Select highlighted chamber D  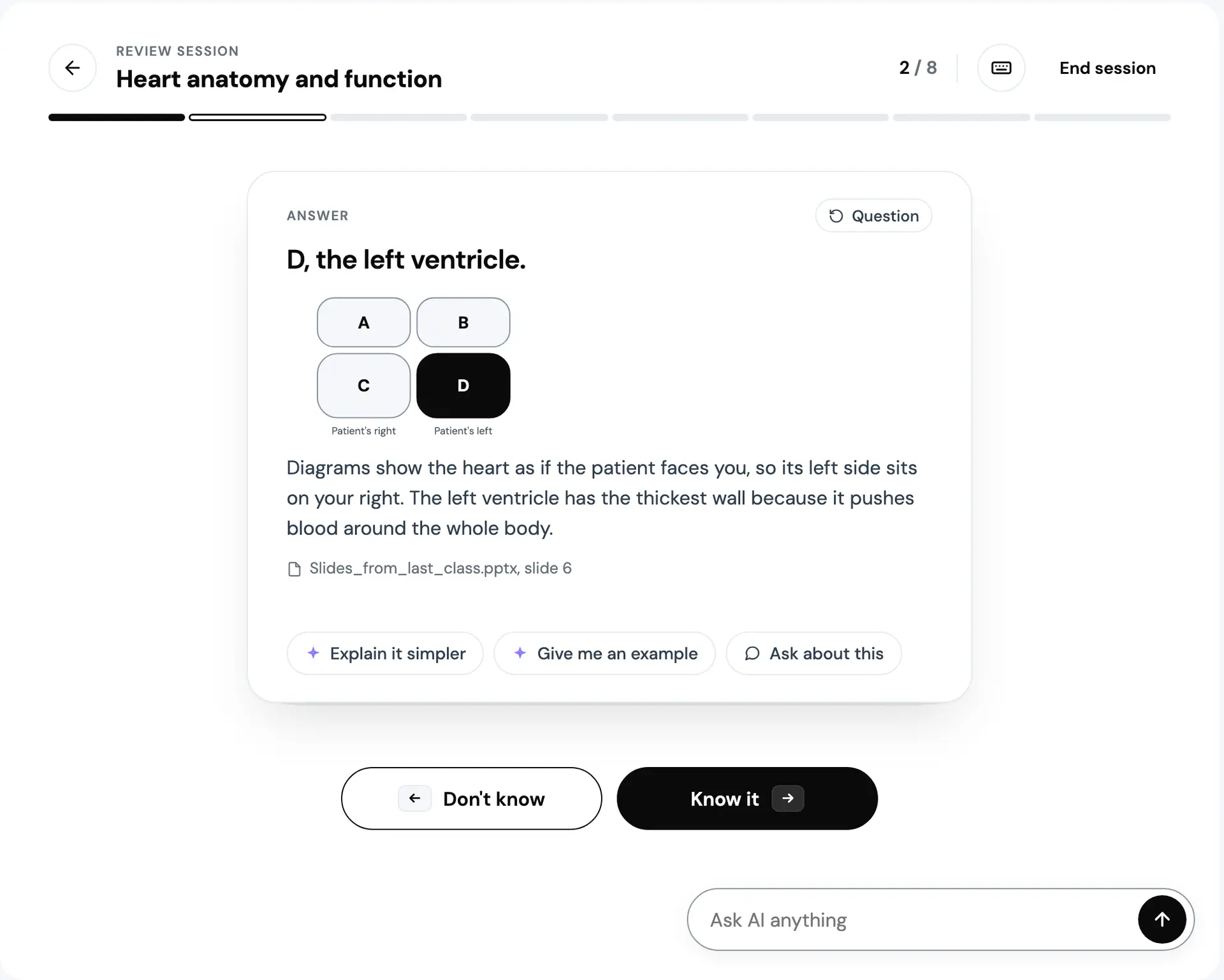[x=463, y=386]
